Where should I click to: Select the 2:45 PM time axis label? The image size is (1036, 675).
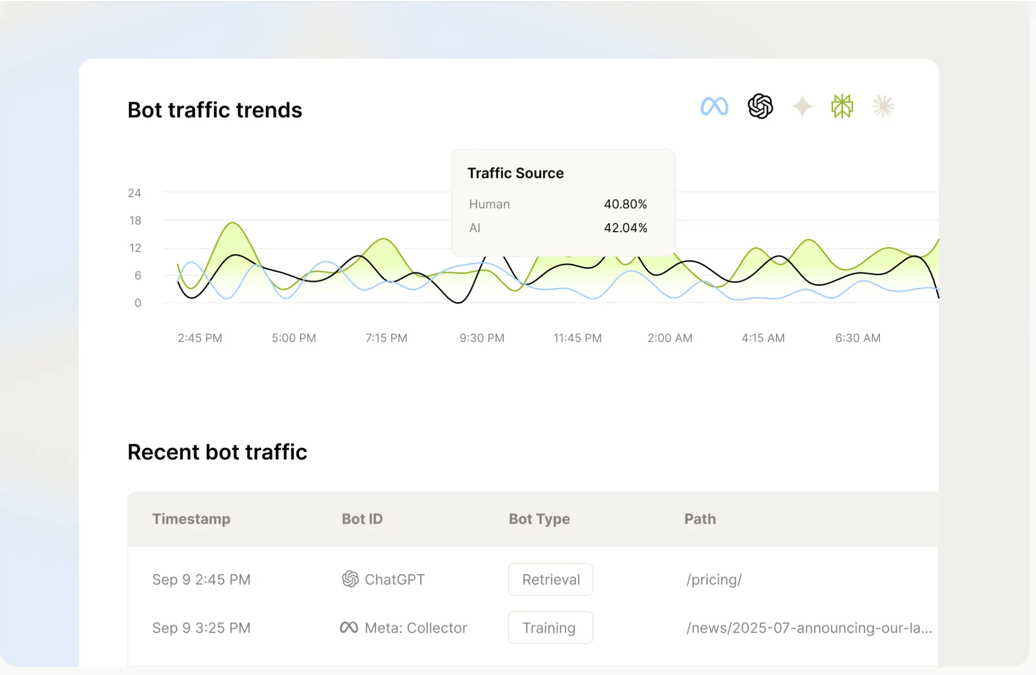point(200,338)
